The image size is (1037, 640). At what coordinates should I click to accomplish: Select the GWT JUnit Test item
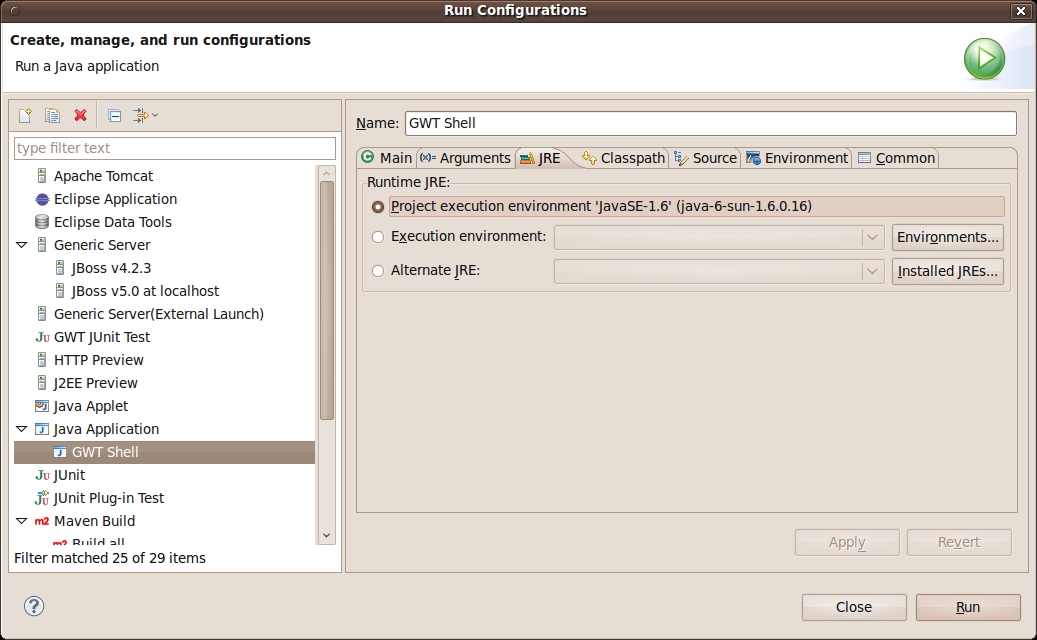coord(102,337)
